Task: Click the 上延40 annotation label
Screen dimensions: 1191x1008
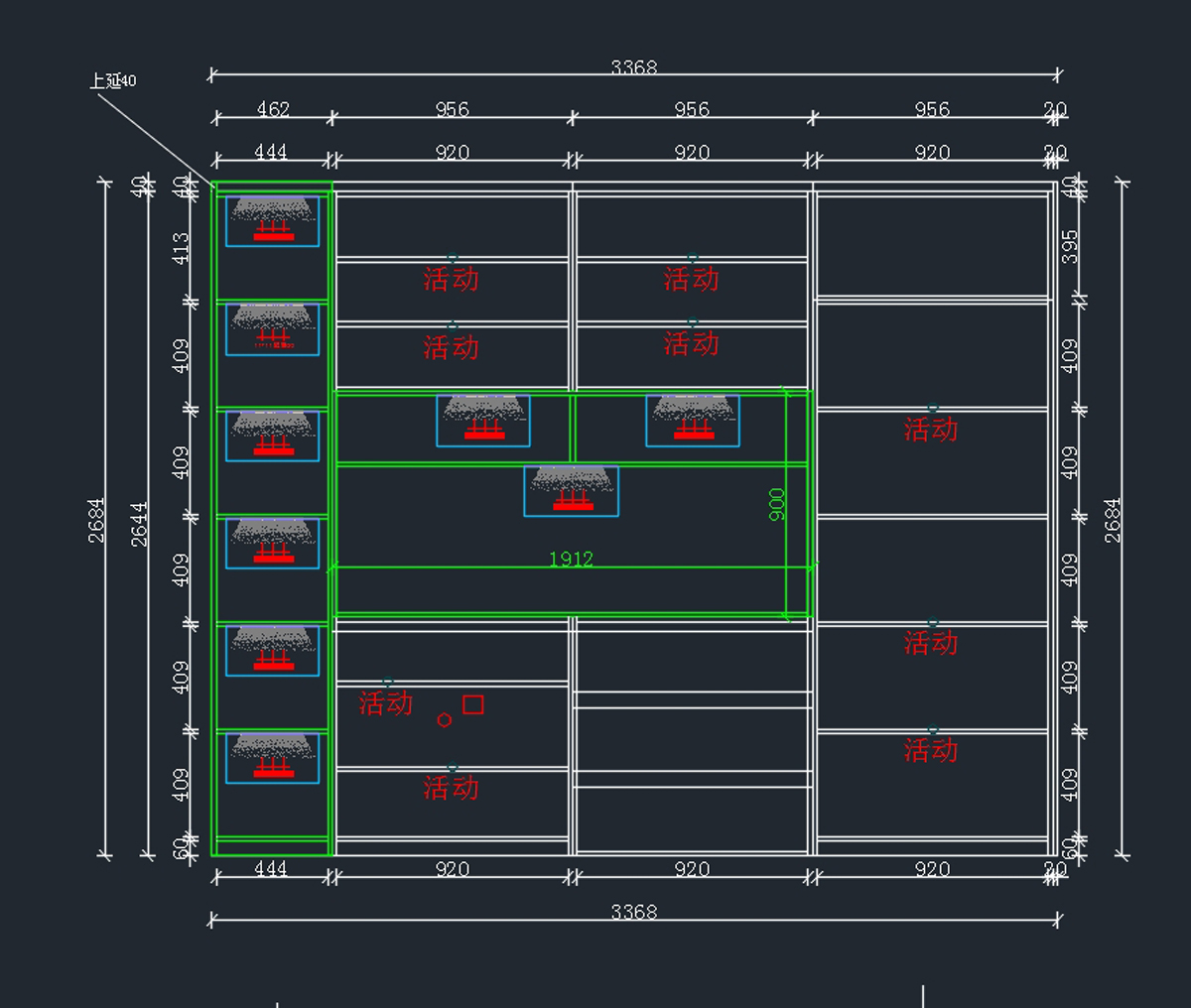Action: [112, 81]
